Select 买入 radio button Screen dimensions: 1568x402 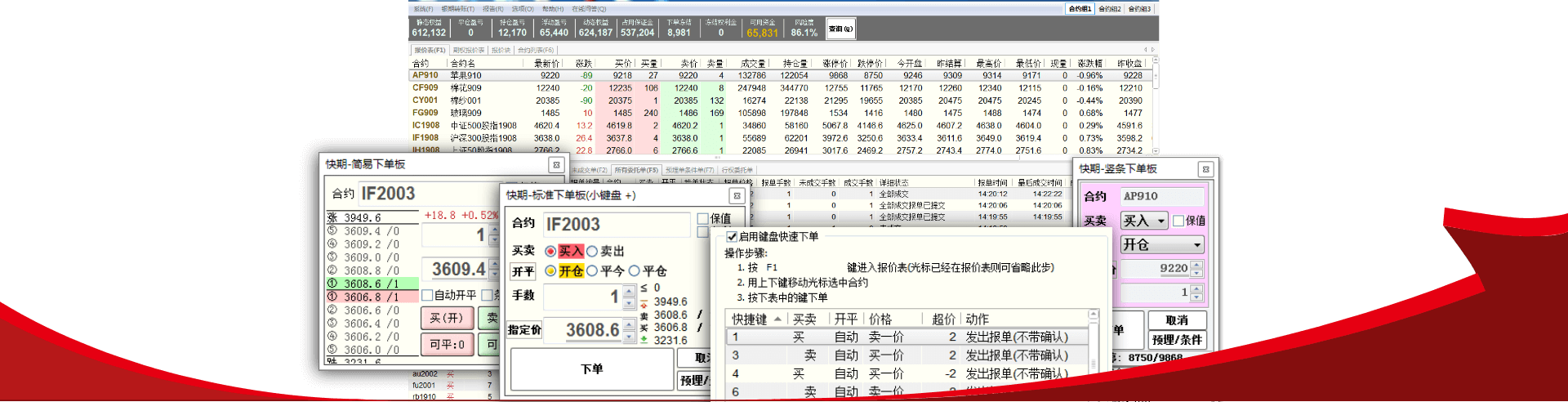tap(550, 252)
